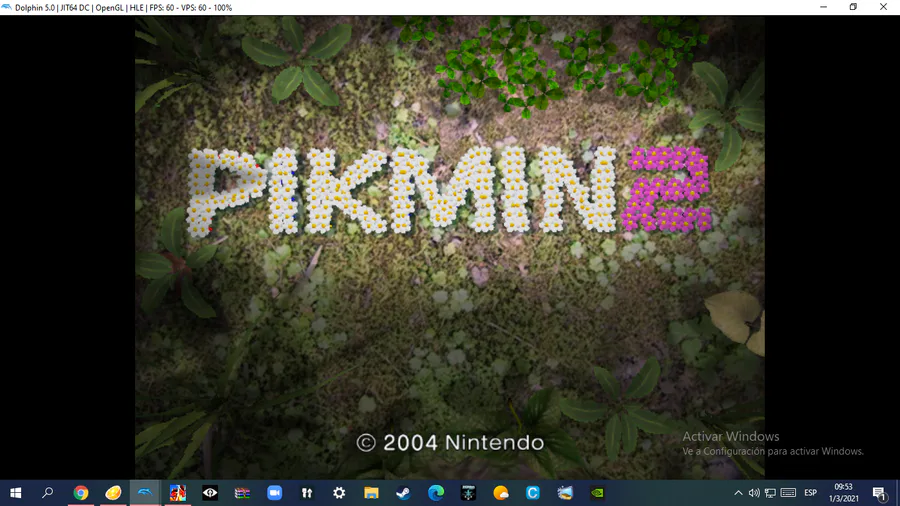Launch WinRAR from the taskbar
Viewport: 900px width, 506px height.
coord(242,493)
